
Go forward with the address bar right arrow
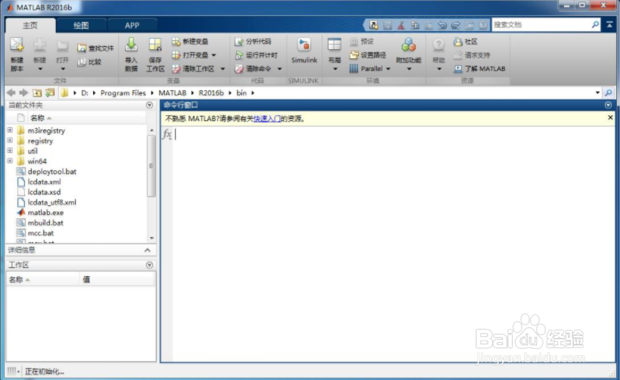24,93
